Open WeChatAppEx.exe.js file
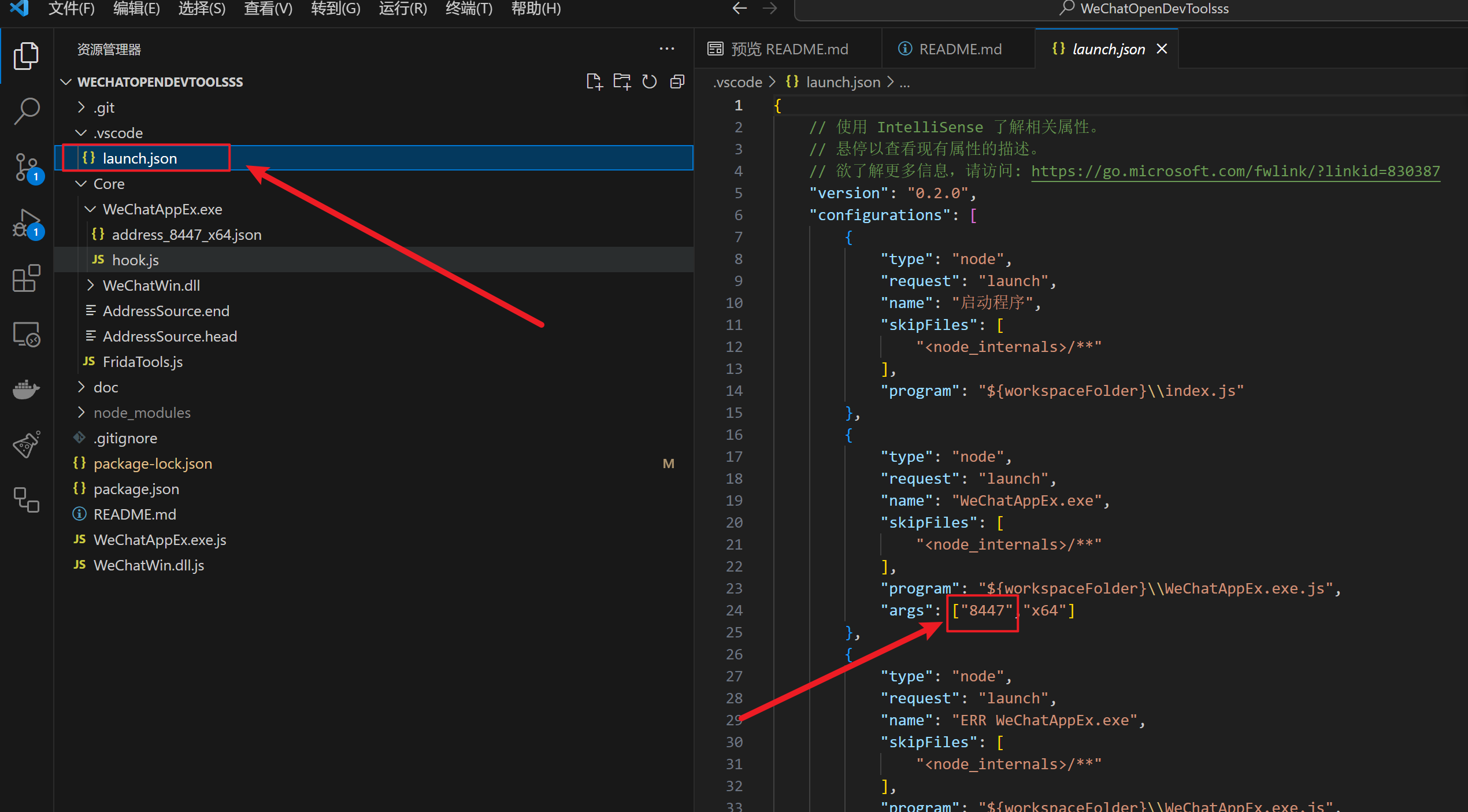Image resolution: width=1468 pixels, height=812 pixels. [x=375, y=540]
